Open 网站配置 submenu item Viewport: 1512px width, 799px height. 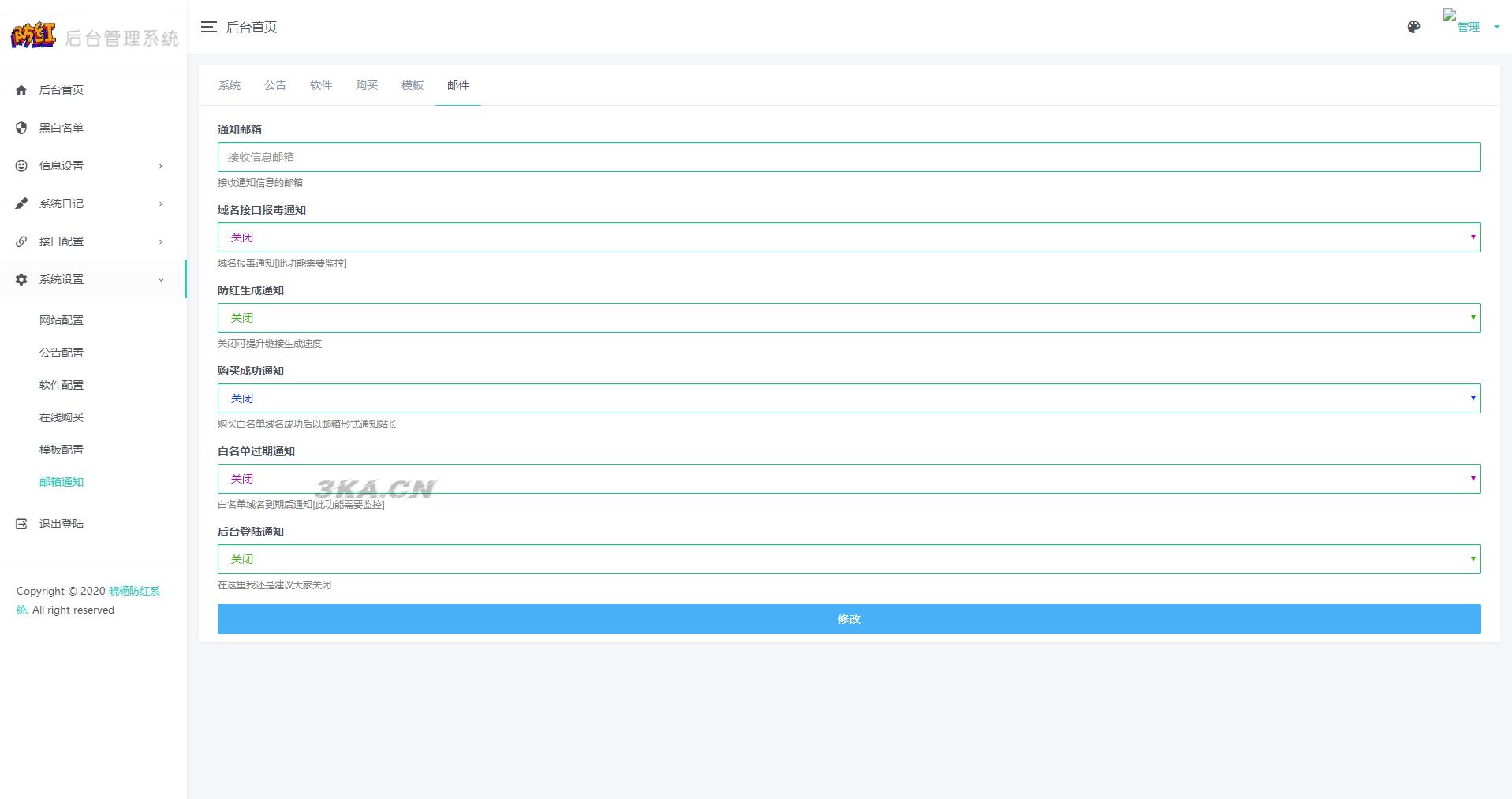point(62,320)
